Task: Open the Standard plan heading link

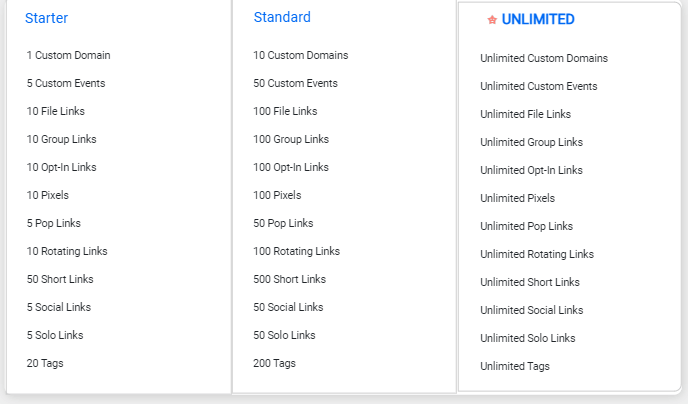Action: coord(282,17)
